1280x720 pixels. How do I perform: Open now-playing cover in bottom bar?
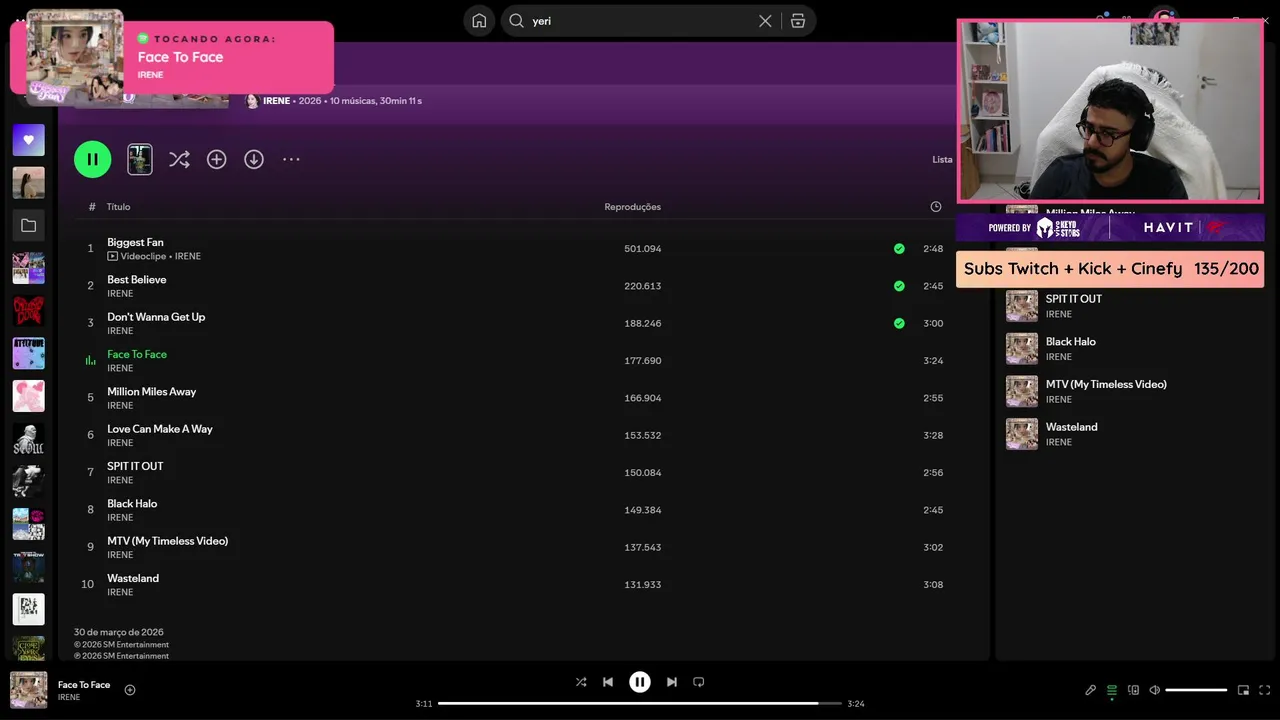tap(28, 690)
